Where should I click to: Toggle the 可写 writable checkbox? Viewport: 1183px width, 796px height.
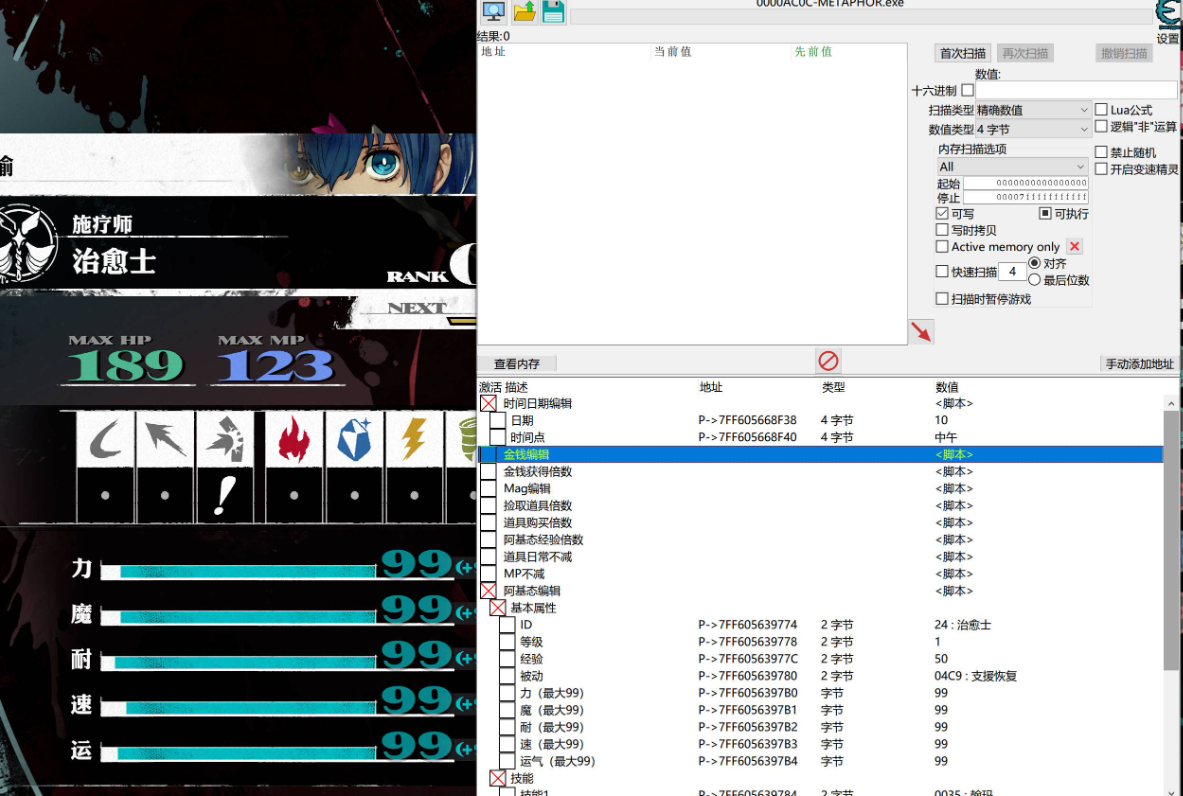(942, 214)
